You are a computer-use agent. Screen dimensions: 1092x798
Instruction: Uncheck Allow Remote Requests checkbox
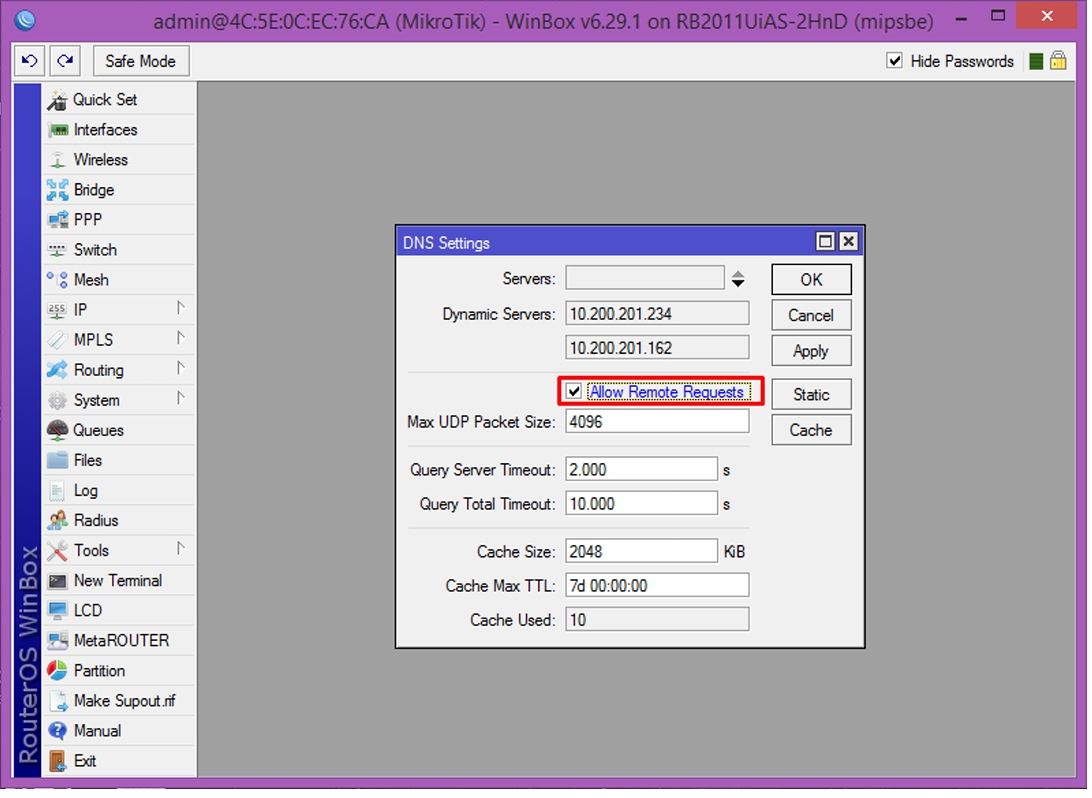click(574, 392)
